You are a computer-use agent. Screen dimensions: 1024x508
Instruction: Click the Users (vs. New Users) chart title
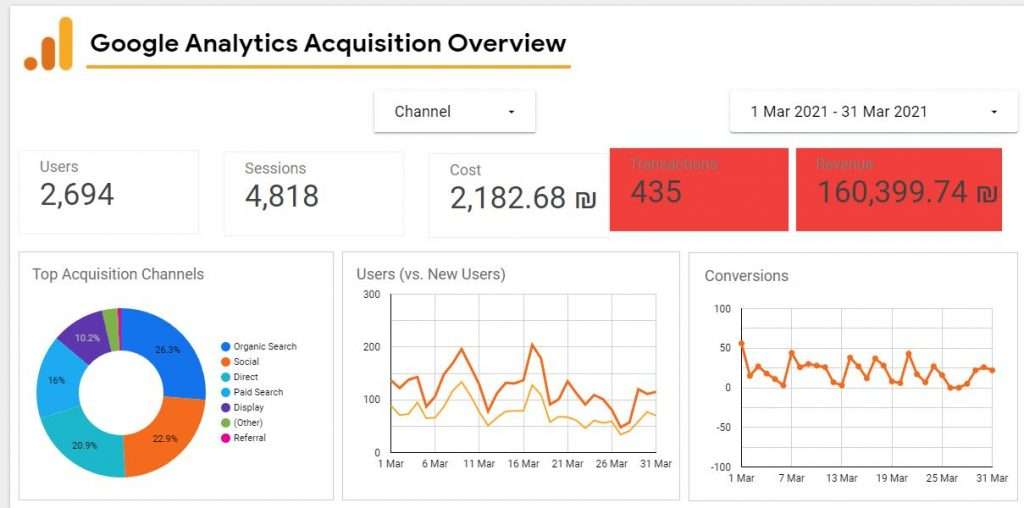point(431,274)
